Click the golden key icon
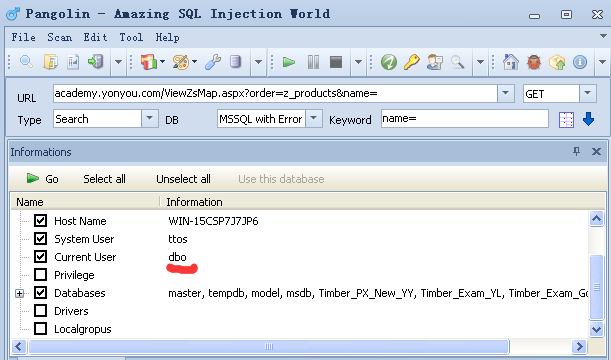 click(411, 62)
